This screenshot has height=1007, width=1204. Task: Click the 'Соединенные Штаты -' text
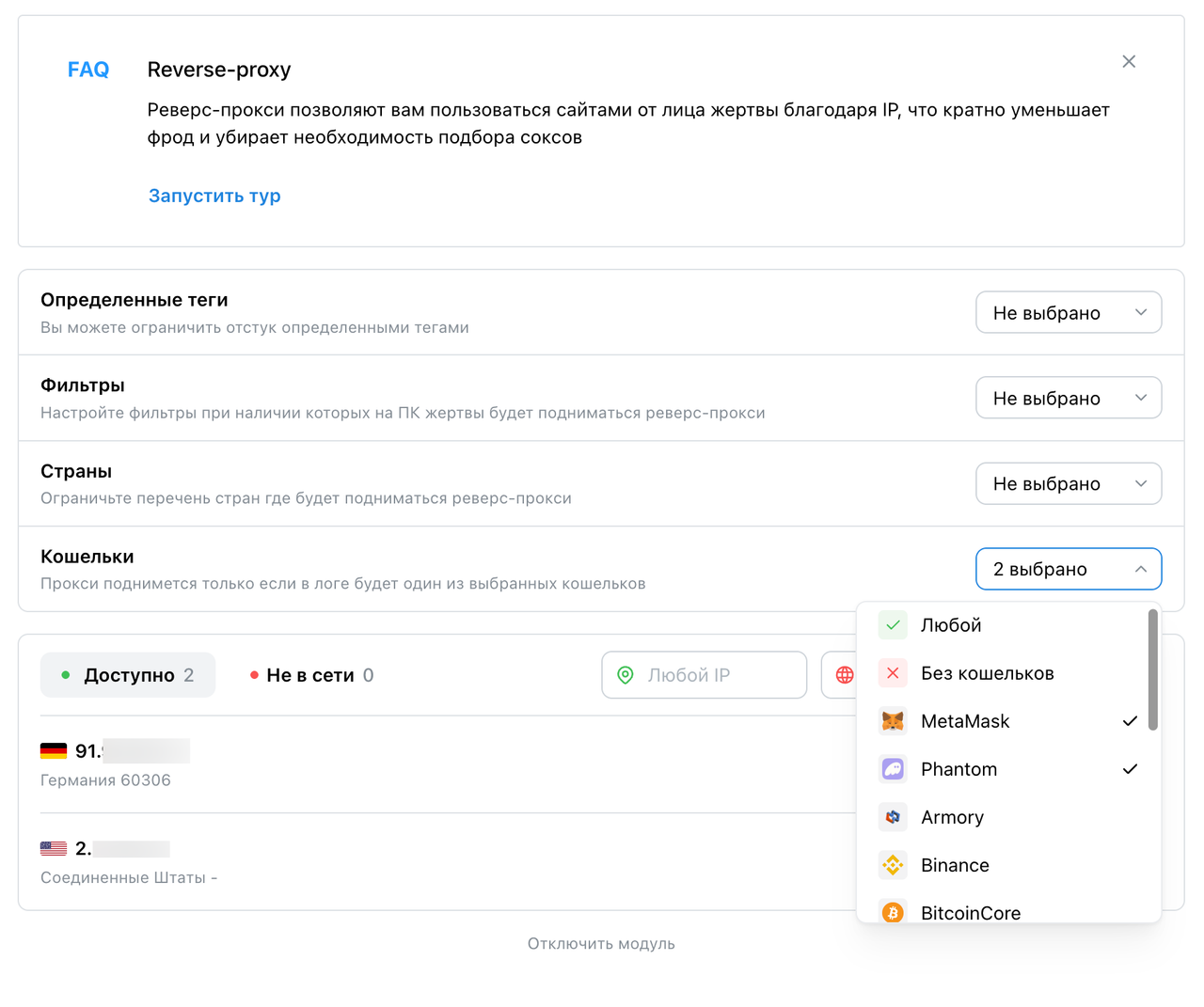tap(129, 877)
